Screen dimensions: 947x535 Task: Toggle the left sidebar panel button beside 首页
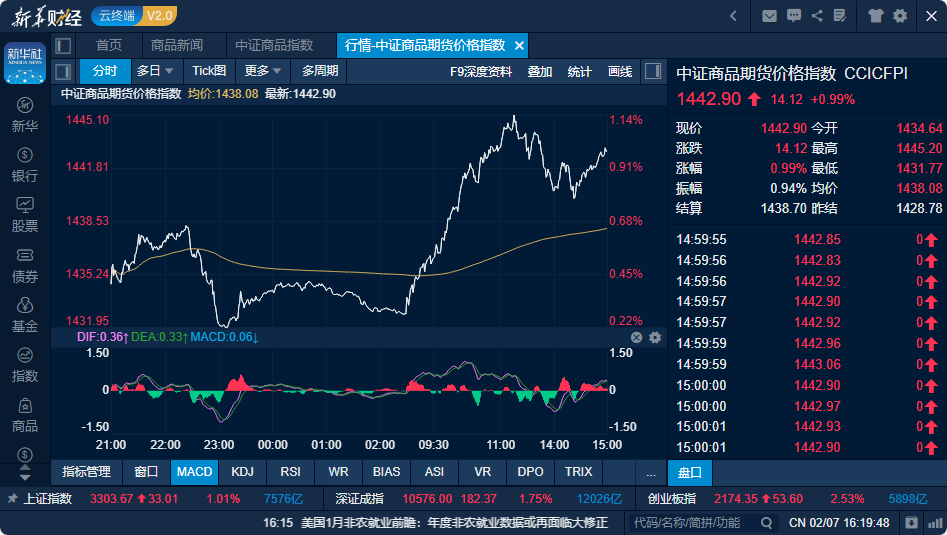64,45
